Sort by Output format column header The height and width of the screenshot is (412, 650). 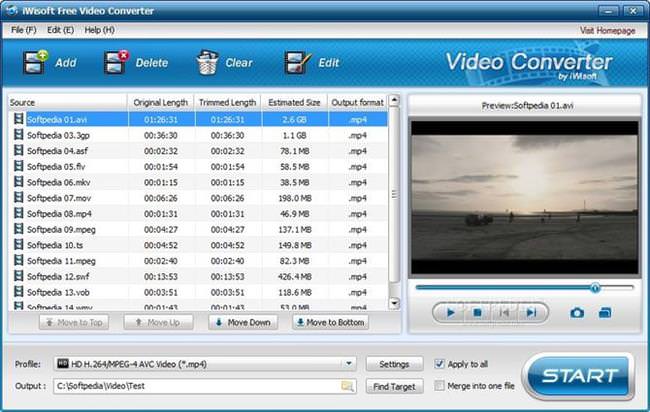[357, 102]
